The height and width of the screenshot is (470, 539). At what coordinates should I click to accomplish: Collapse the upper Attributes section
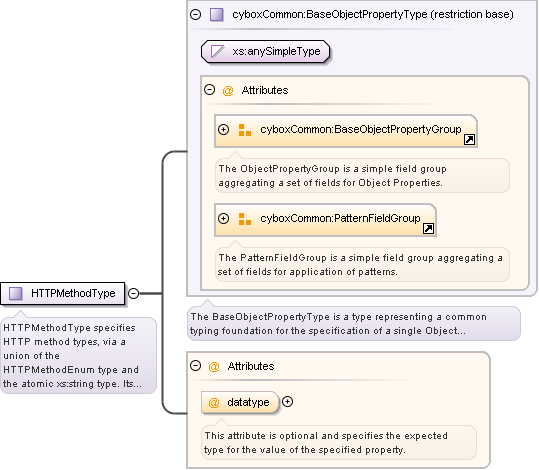click(209, 90)
